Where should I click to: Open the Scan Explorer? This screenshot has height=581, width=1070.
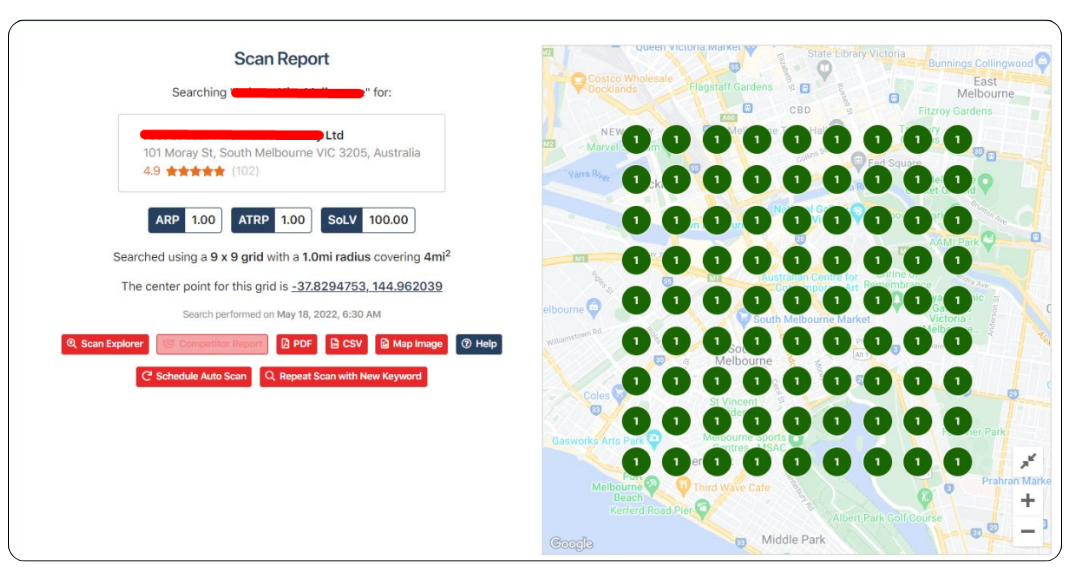(105, 344)
